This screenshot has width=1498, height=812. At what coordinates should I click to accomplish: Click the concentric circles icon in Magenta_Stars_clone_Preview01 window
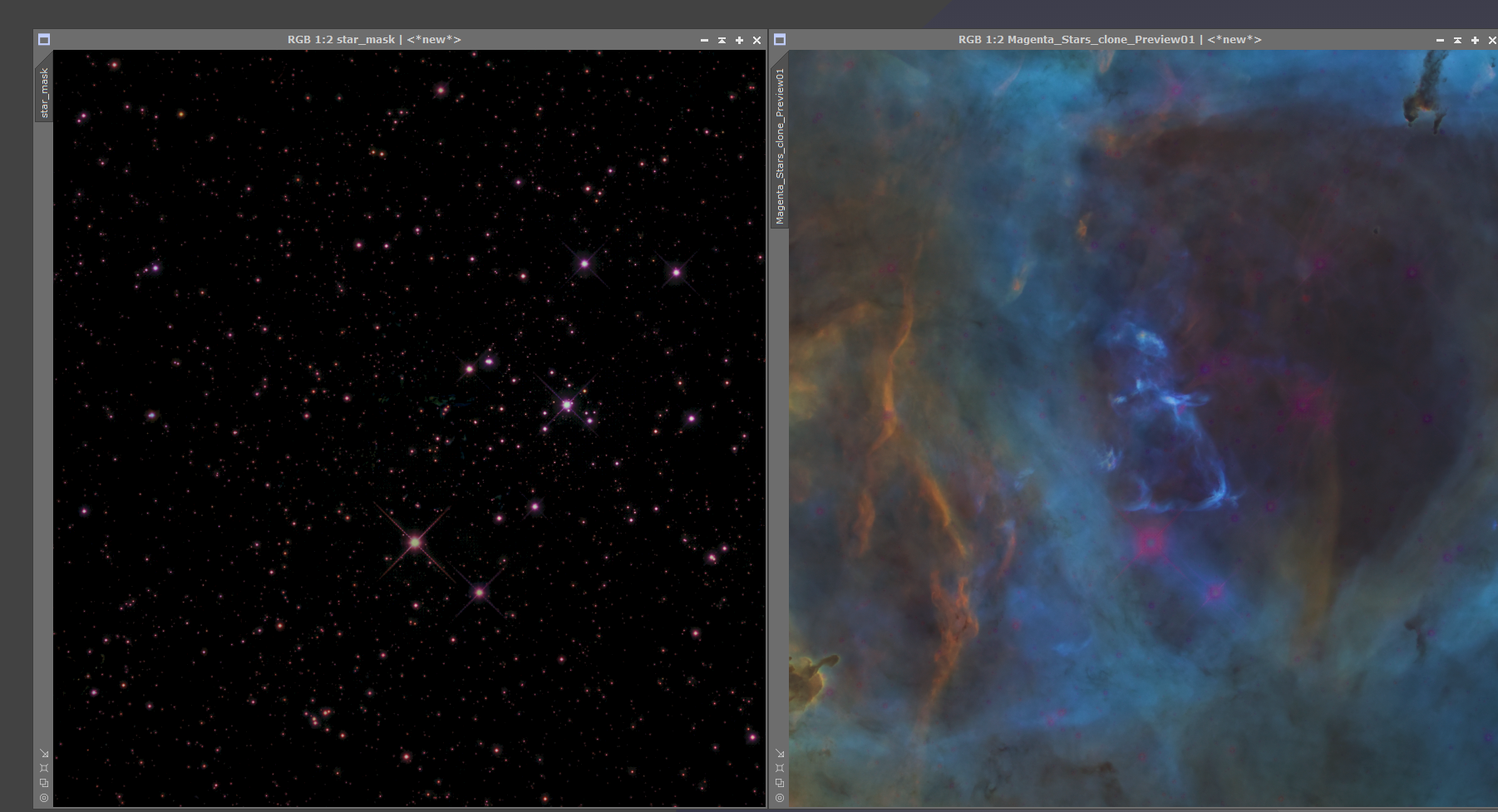tap(780, 798)
